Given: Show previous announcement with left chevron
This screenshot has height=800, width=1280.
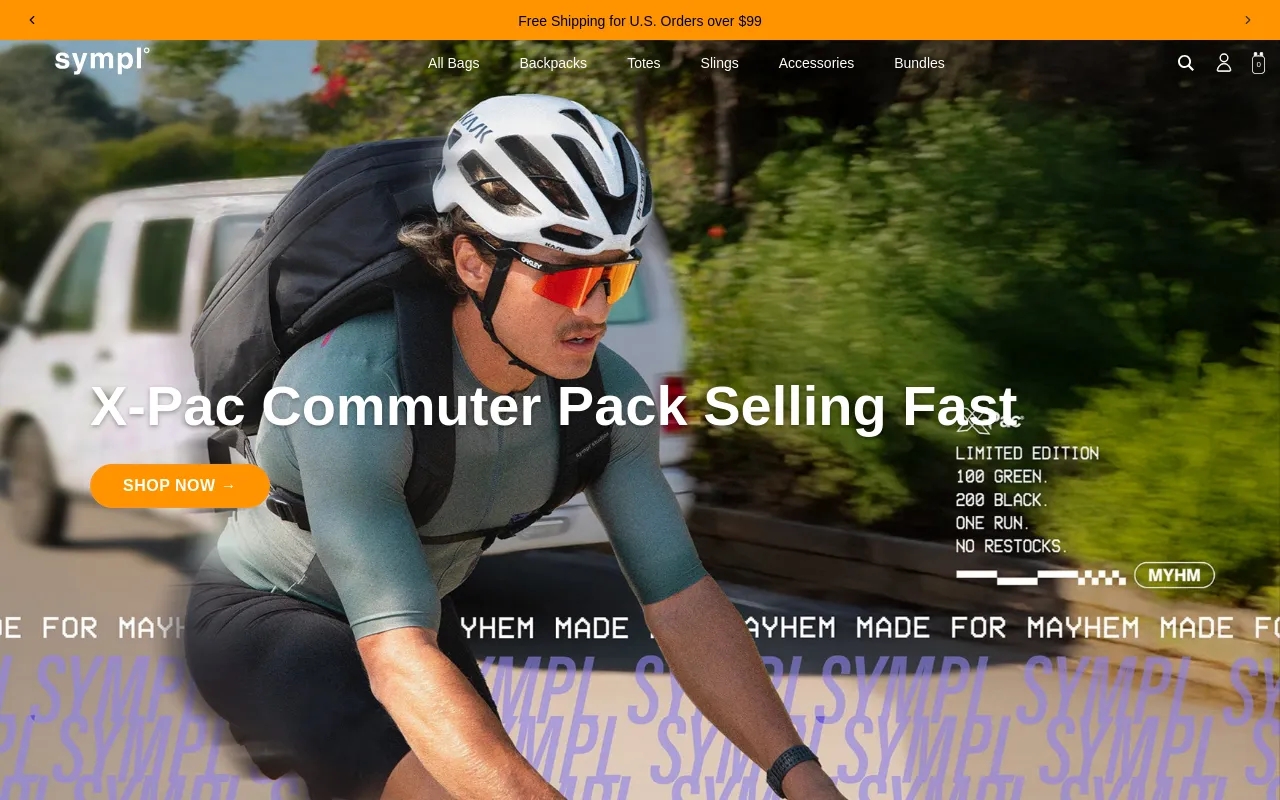Looking at the screenshot, I should (32, 20).
